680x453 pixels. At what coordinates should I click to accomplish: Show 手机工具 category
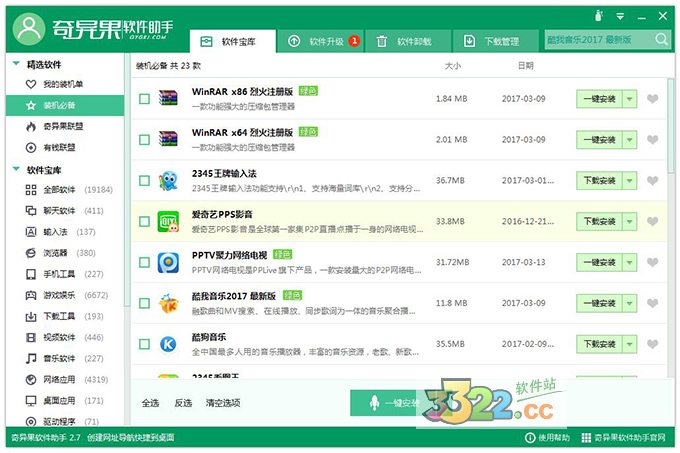click(65, 274)
